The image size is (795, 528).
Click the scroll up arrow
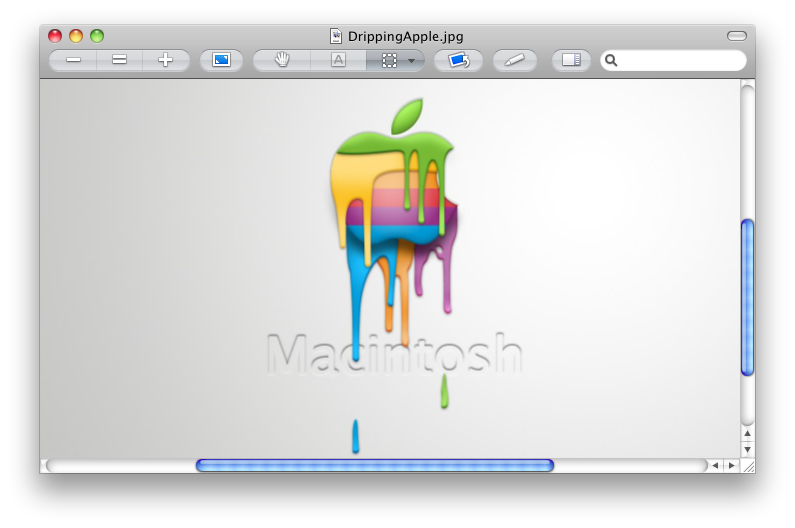pyautogui.click(x=747, y=434)
